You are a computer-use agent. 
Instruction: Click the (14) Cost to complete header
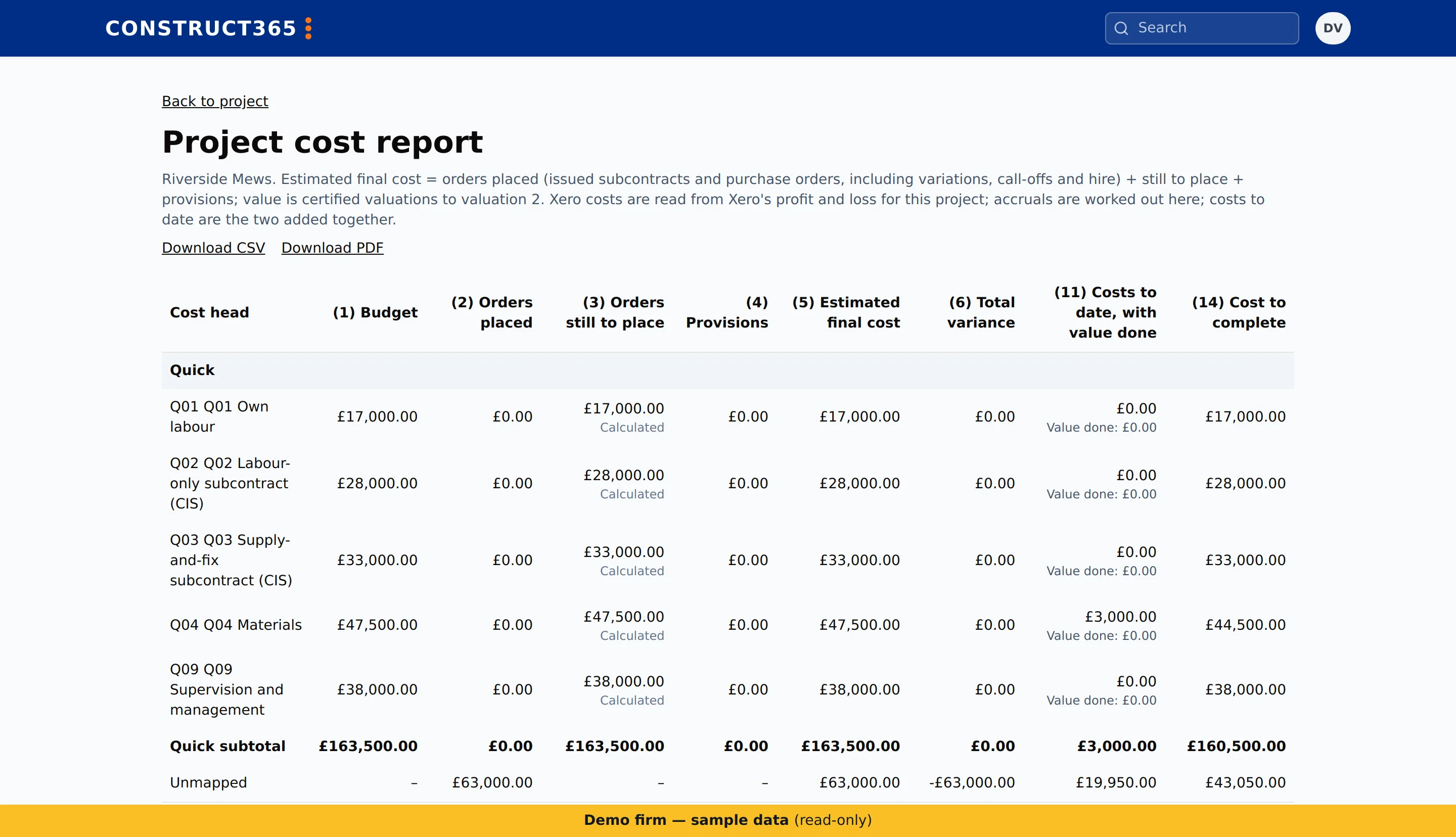click(x=1238, y=312)
